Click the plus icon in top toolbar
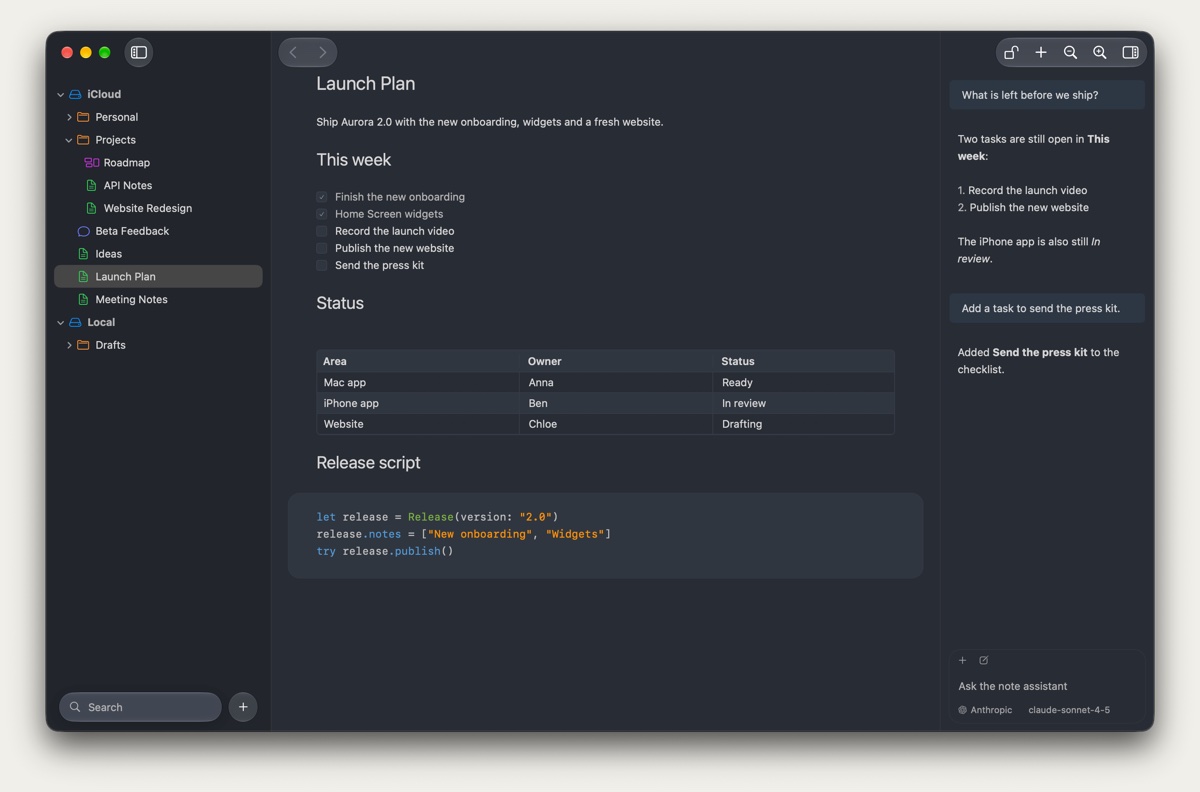The width and height of the screenshot is (1200, 792). point(1041,52)
